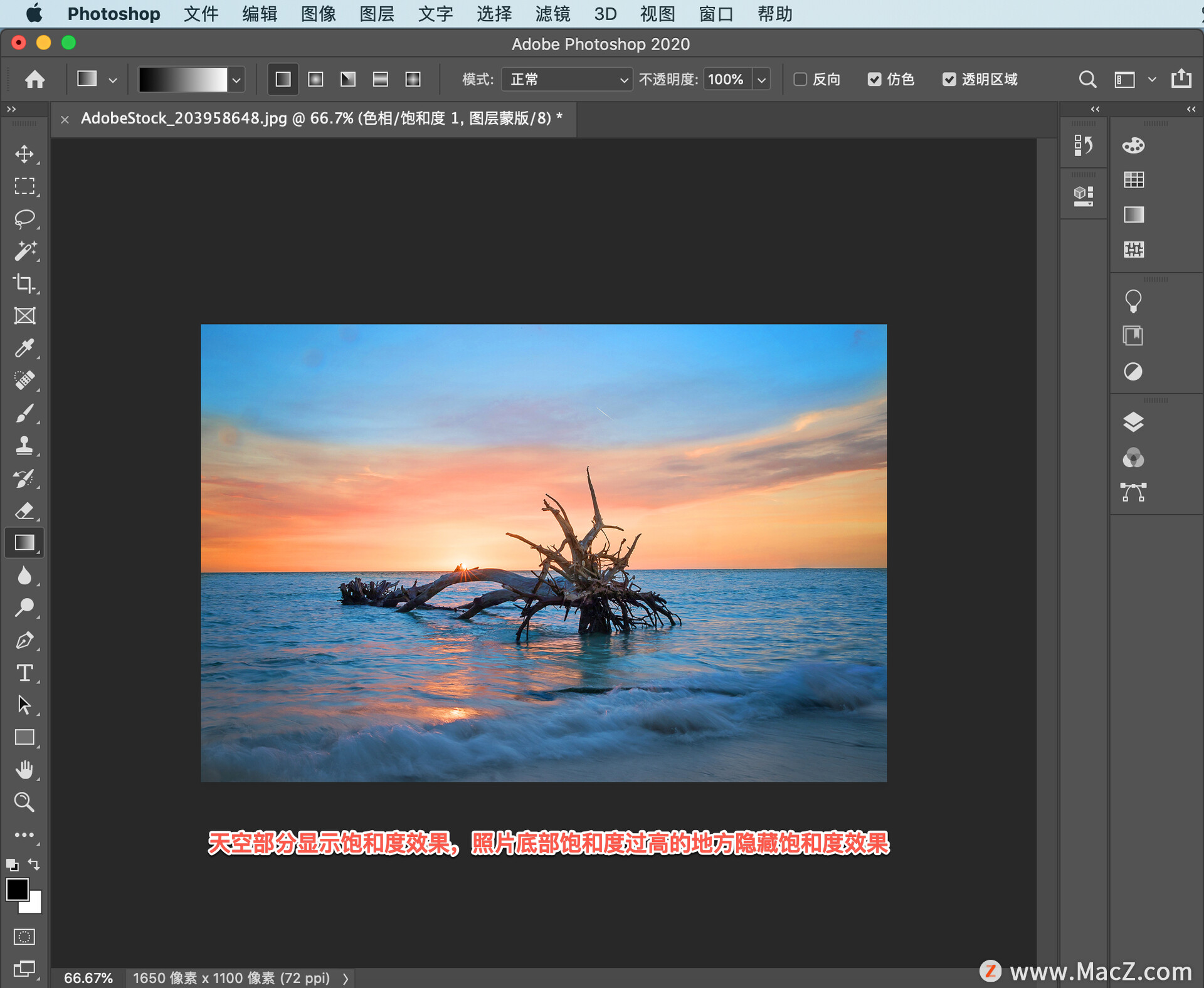This screenshot has width=1204, height=988.
Task: Select the History Brush tool
Action: (24, 478)
